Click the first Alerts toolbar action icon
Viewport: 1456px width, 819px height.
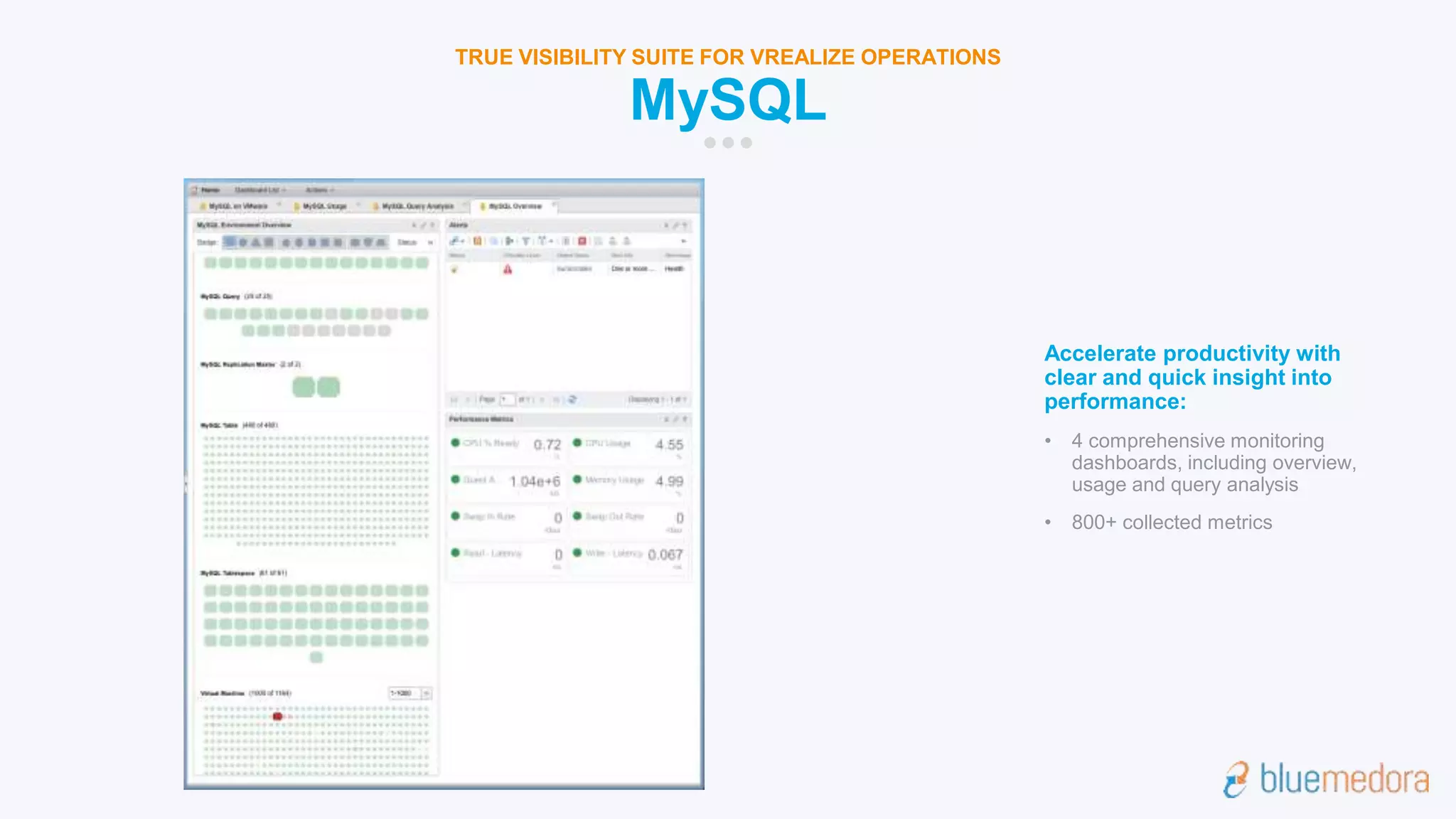pos(456,241)
